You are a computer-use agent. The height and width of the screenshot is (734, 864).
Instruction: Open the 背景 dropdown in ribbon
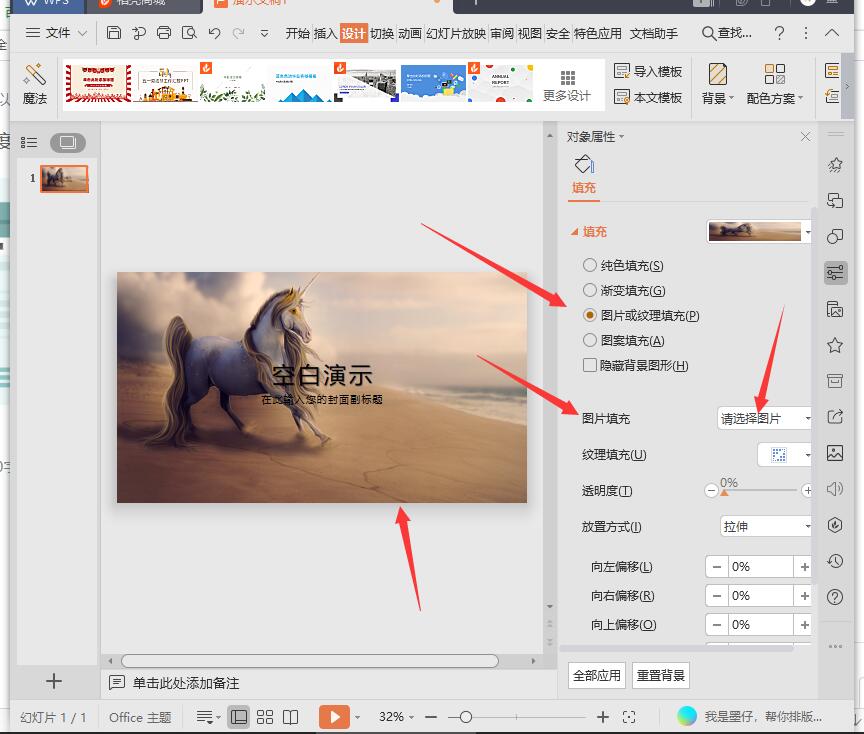(717, 85)
